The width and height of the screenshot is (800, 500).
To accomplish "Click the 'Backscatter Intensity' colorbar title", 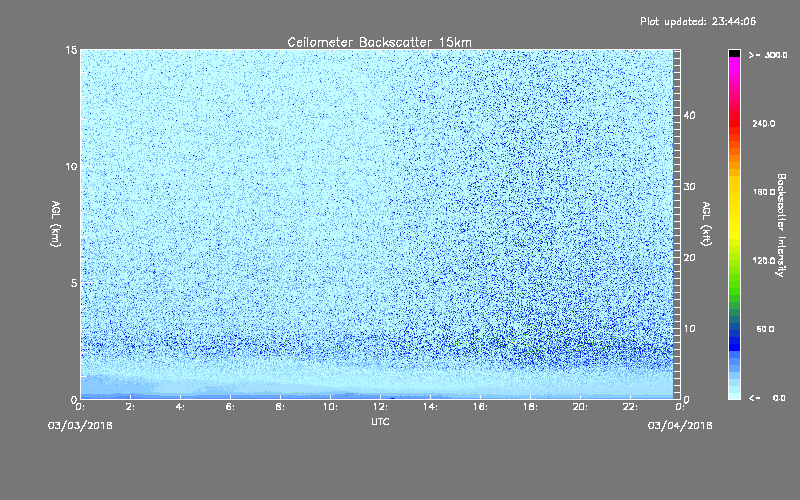I will click(781, 225).
